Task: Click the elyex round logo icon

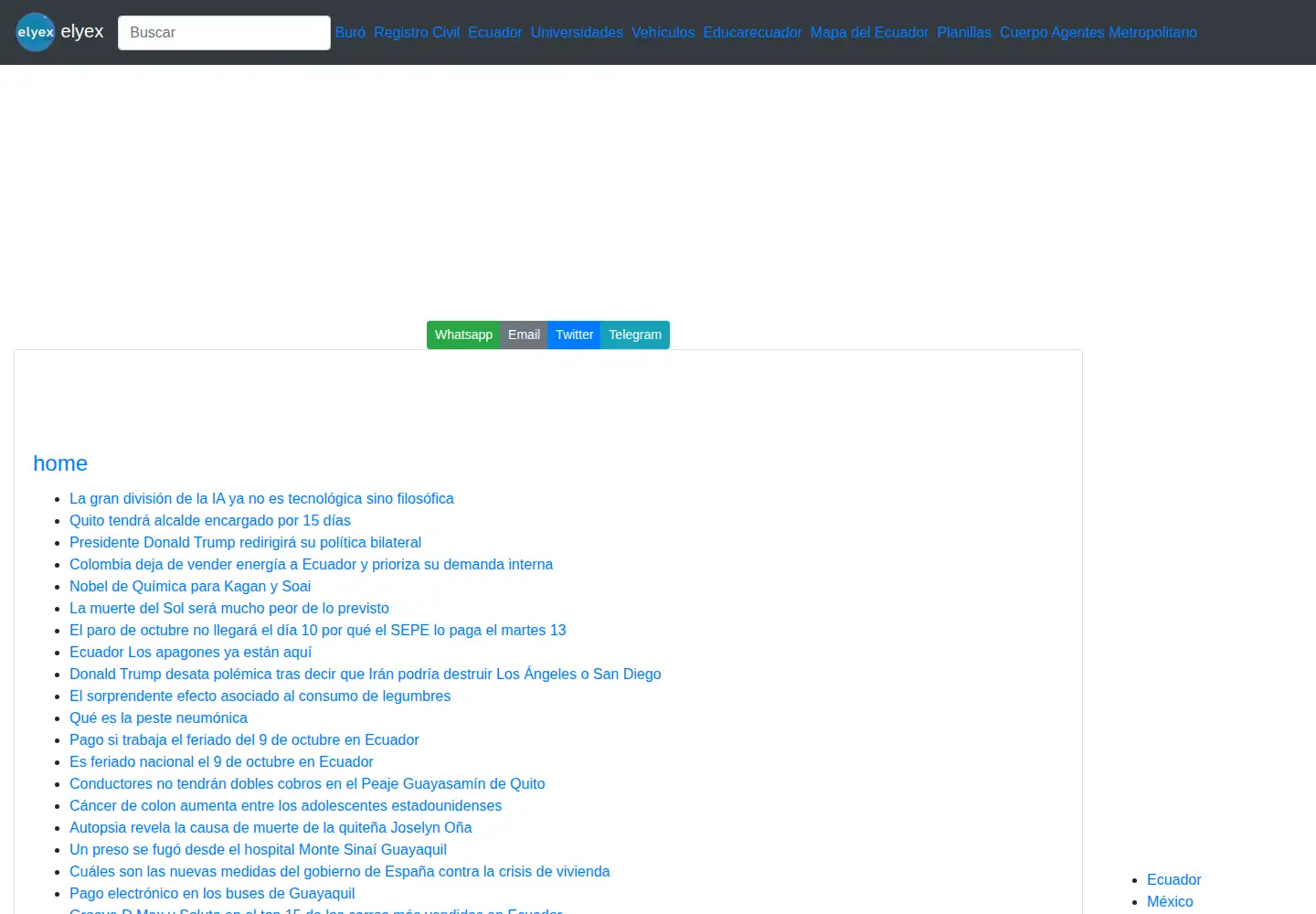Action: (x=36, y=32)
